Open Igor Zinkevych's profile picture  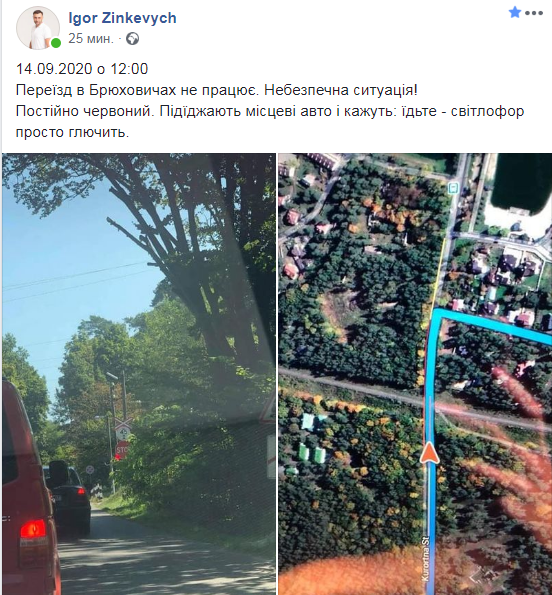tap(38, 28)
